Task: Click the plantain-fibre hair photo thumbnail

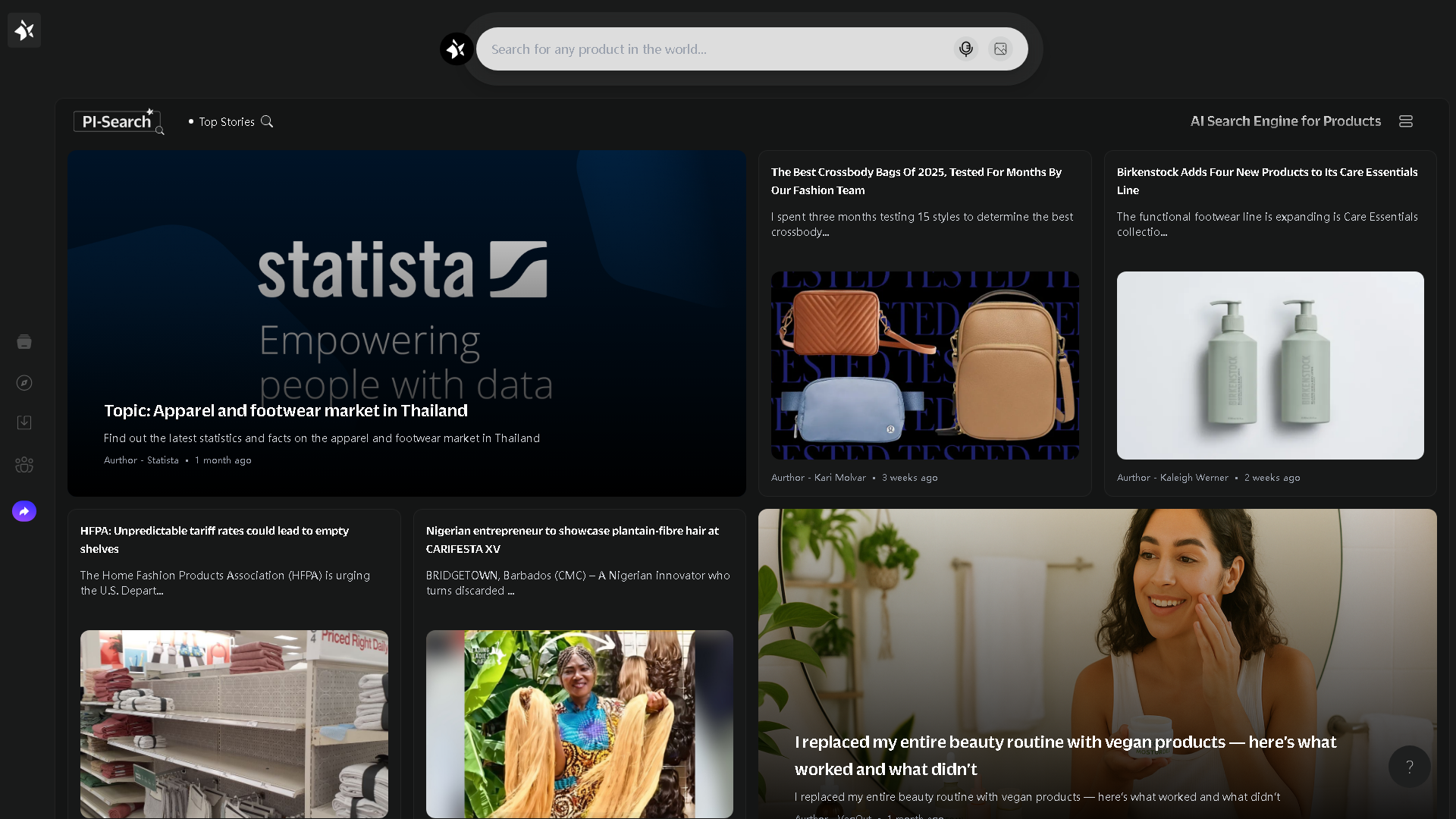Action: [579, 724]
